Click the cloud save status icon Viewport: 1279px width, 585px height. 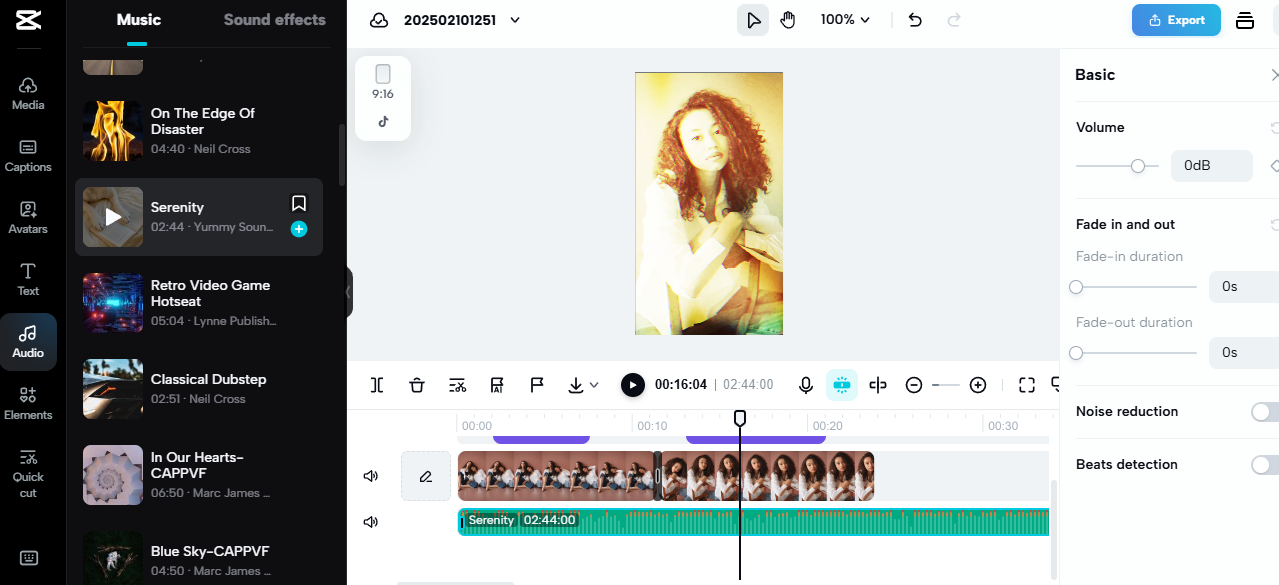click(x=379, y=20)
